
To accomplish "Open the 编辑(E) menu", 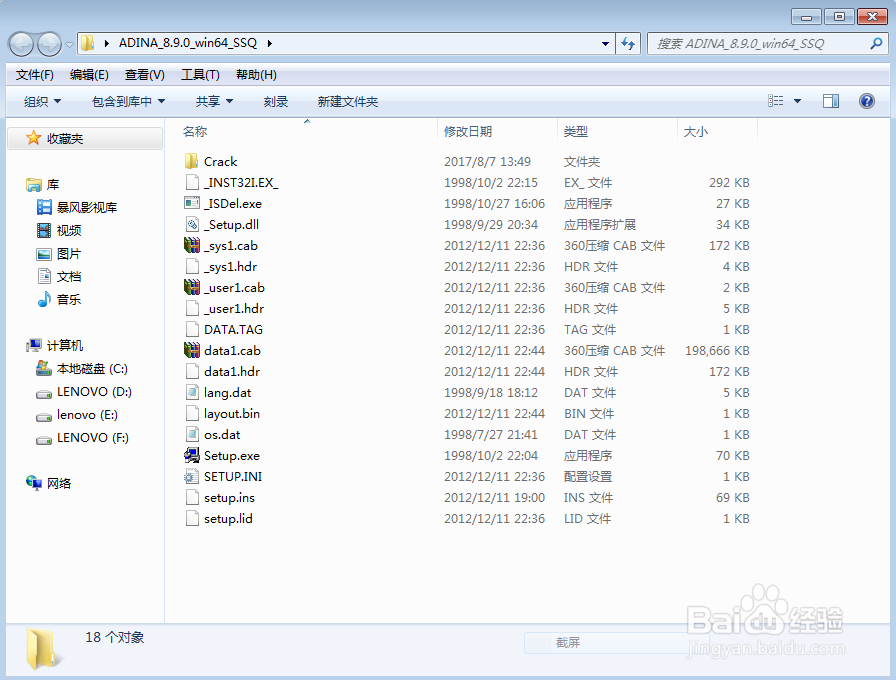I will [x=89, y=75].
